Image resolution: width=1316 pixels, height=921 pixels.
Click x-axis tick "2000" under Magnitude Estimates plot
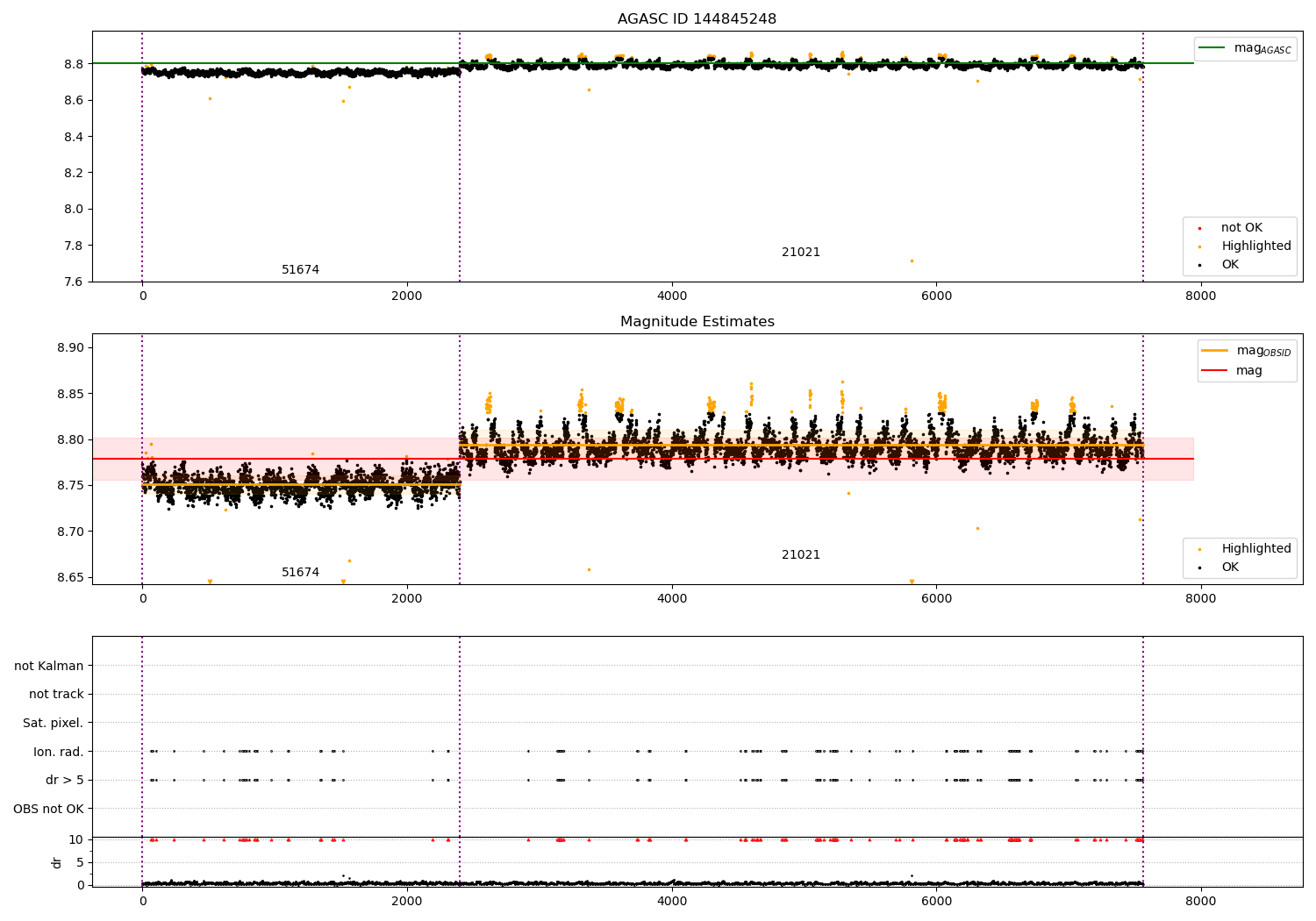[407, 599]
